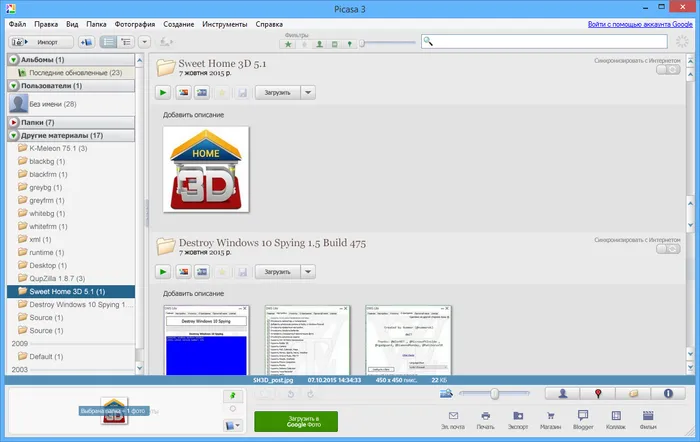Open the Вид menu
Viewport: 700px width, 442px height.
[x=72, y=24]
